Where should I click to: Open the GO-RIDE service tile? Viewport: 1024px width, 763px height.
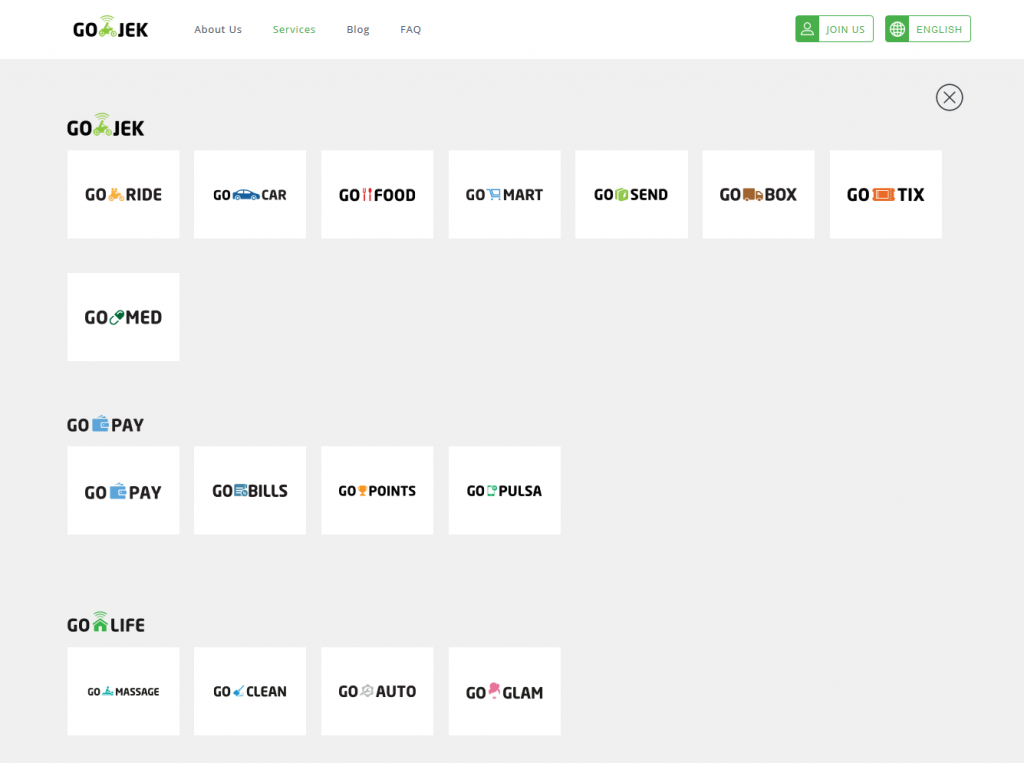coord(123,195)
